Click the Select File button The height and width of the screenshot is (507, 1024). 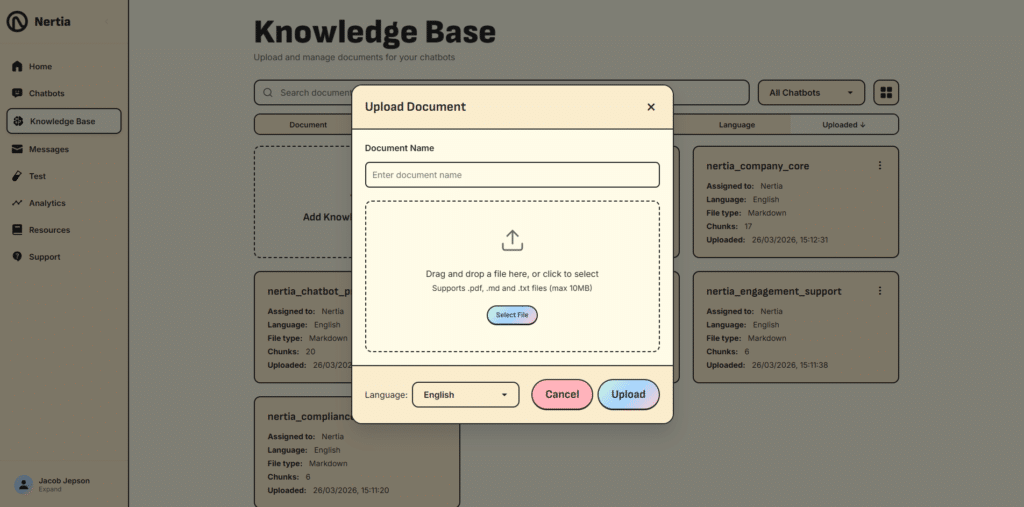[512, 315]
